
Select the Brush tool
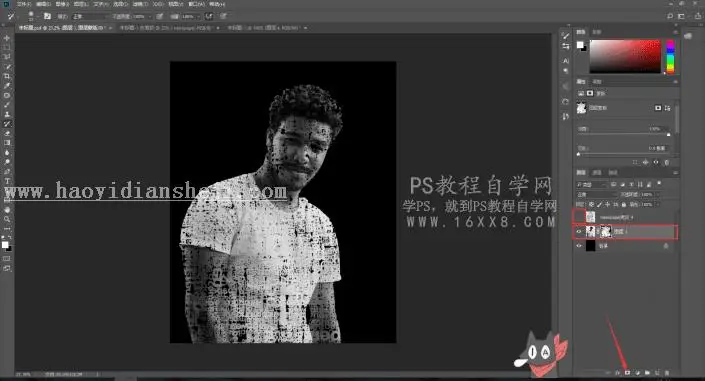[x=7, y=105]
